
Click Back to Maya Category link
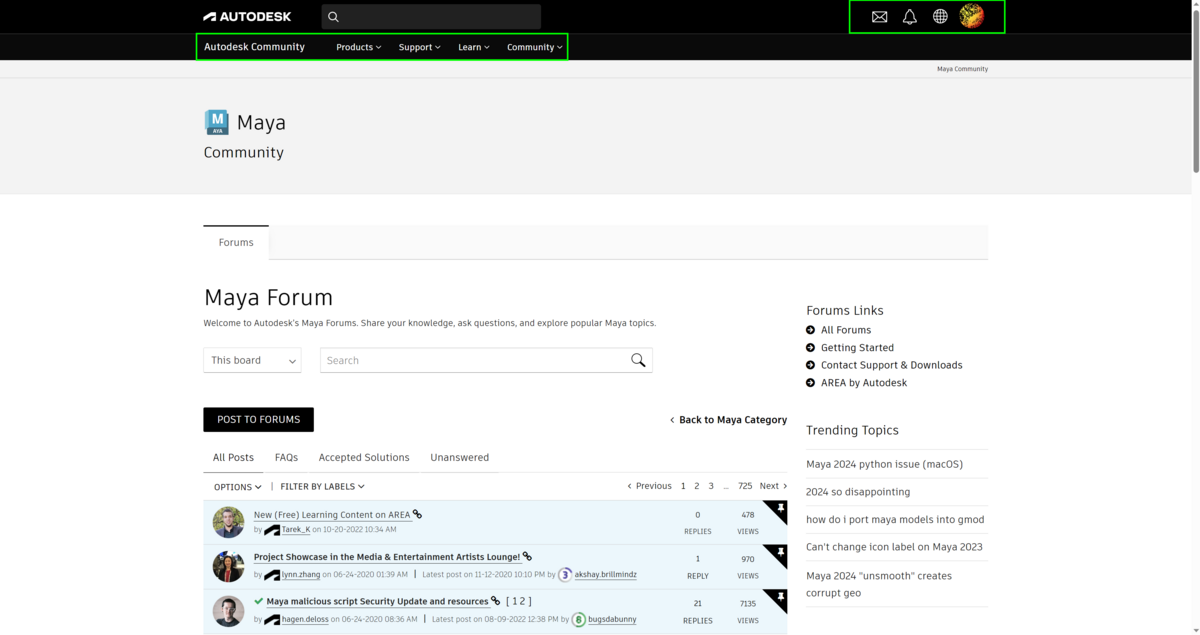pyautogui.click(x=728, y=420)
